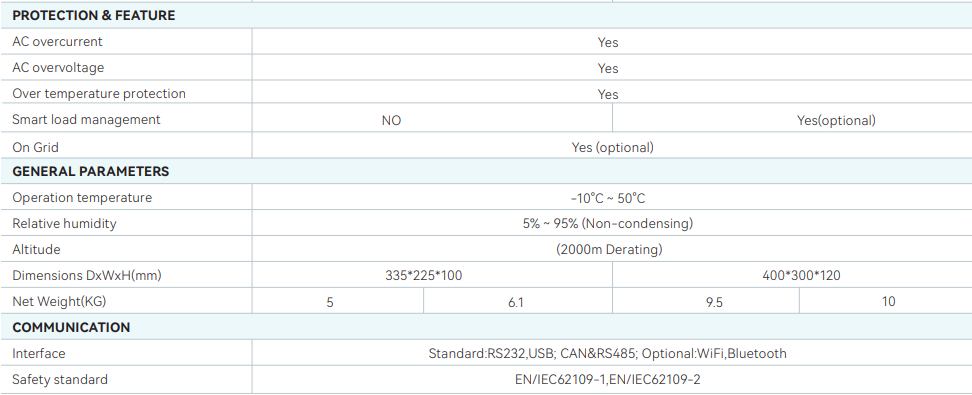Select the 335*225*100 dimensions cell
The height and width of the screenshot is (395, 972).
[x=423, y=276]
